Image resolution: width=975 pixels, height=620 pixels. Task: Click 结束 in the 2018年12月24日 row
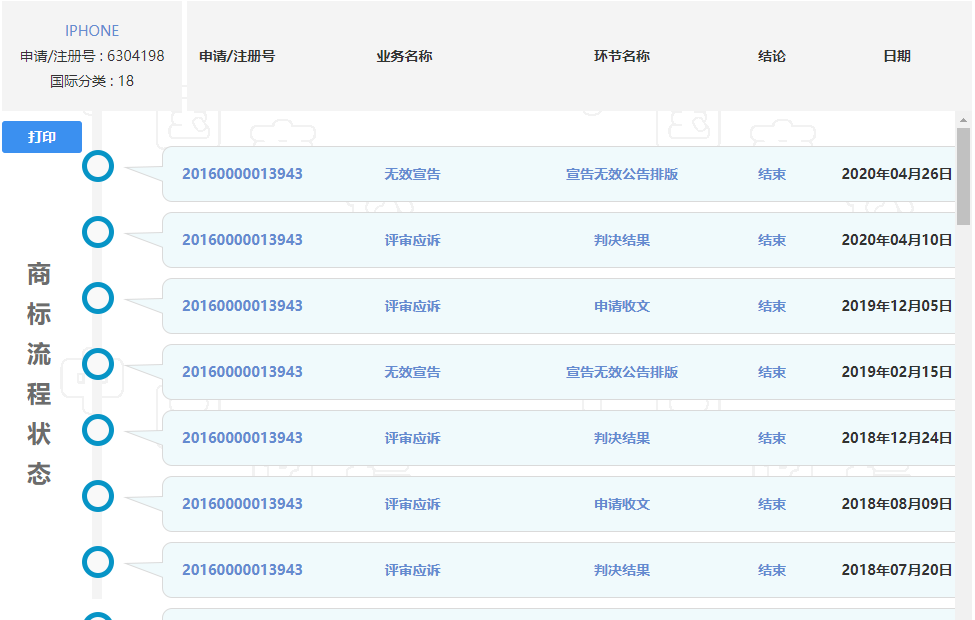tap(772, 438)
